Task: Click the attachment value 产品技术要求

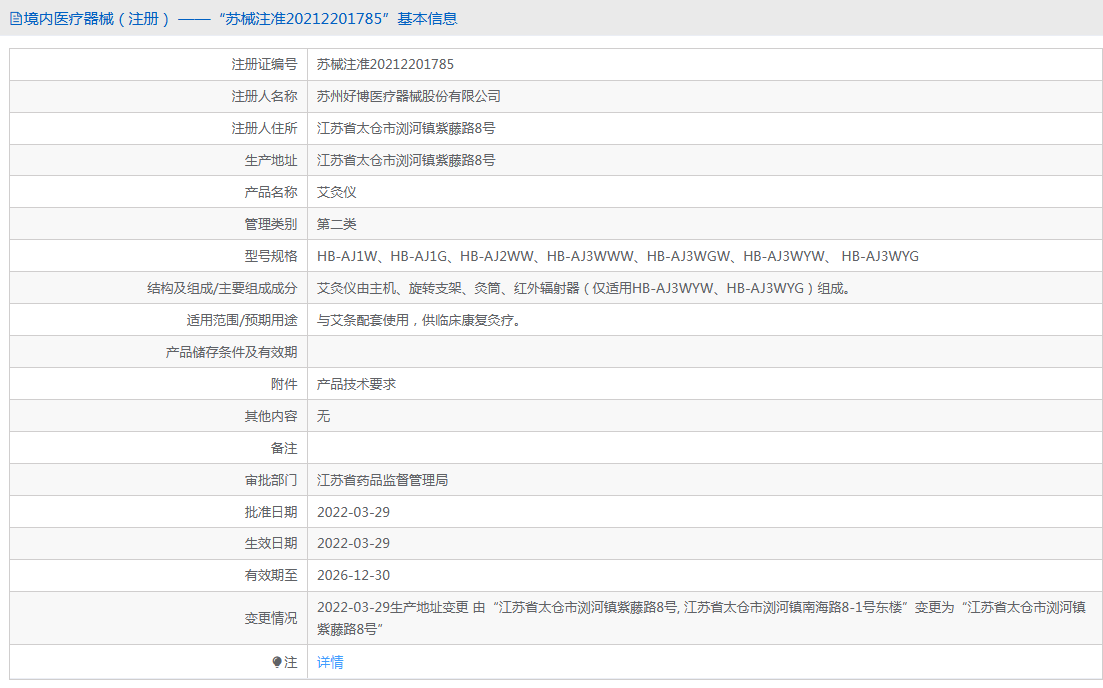Action: coord(356,384)
